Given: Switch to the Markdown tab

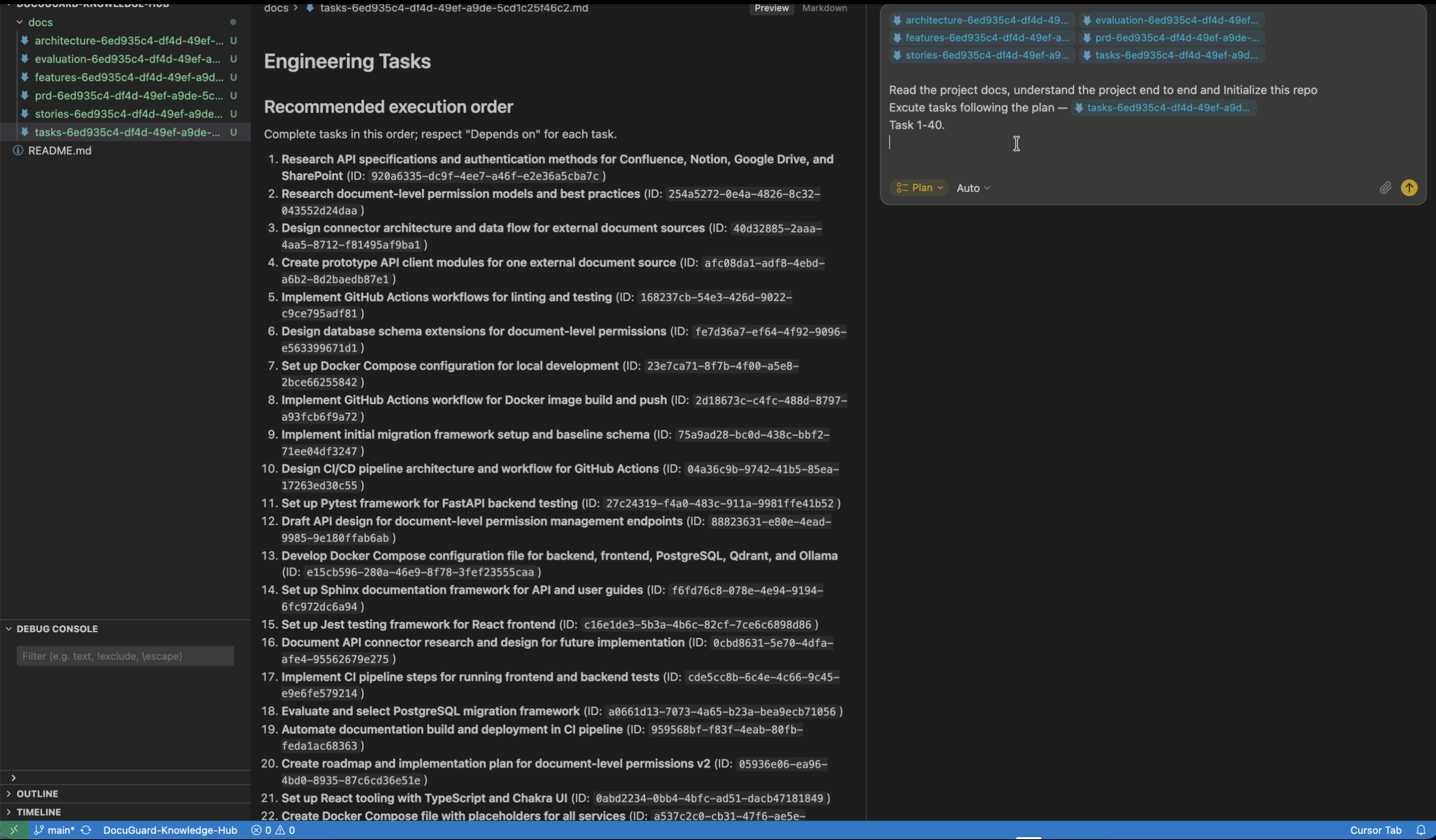Looking at the screenshot, I should (x=824, y=8).
